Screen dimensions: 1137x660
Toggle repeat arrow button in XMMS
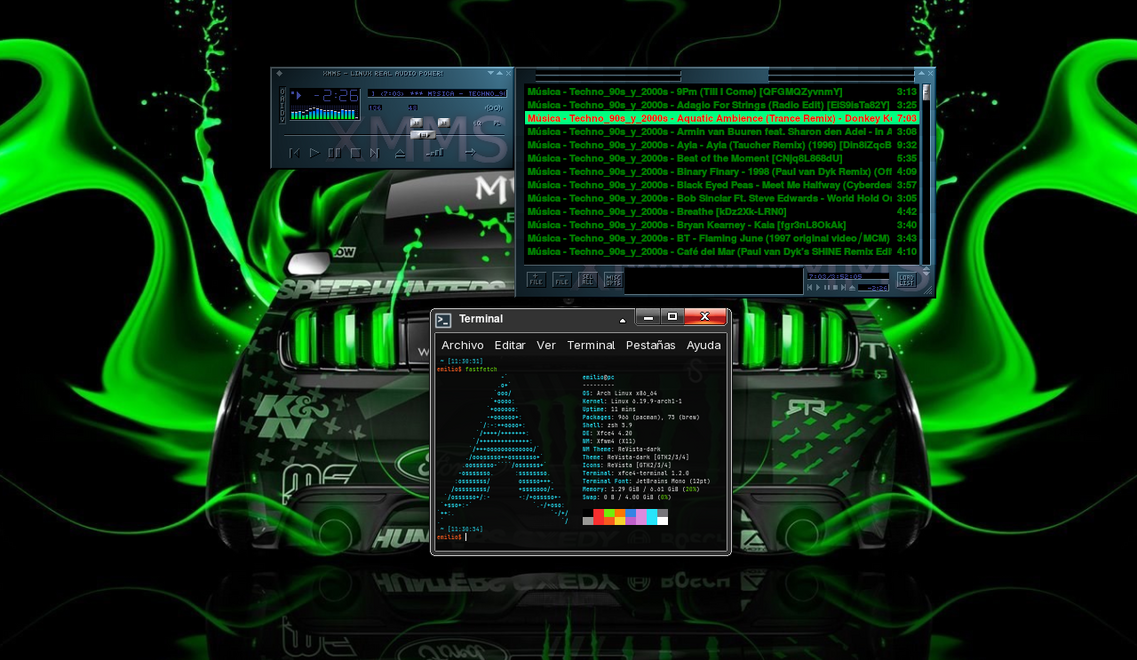coord(470,153)
